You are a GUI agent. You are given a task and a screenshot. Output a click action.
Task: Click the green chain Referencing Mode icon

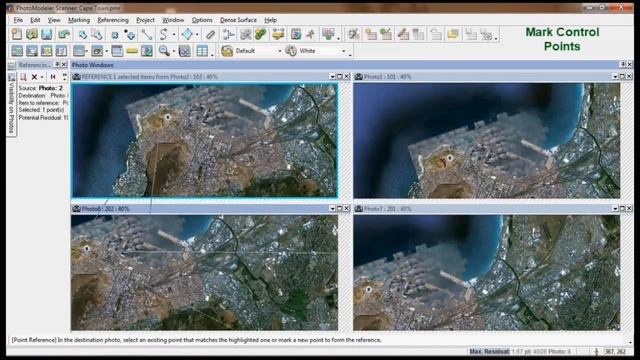click(x=261, y=34)
